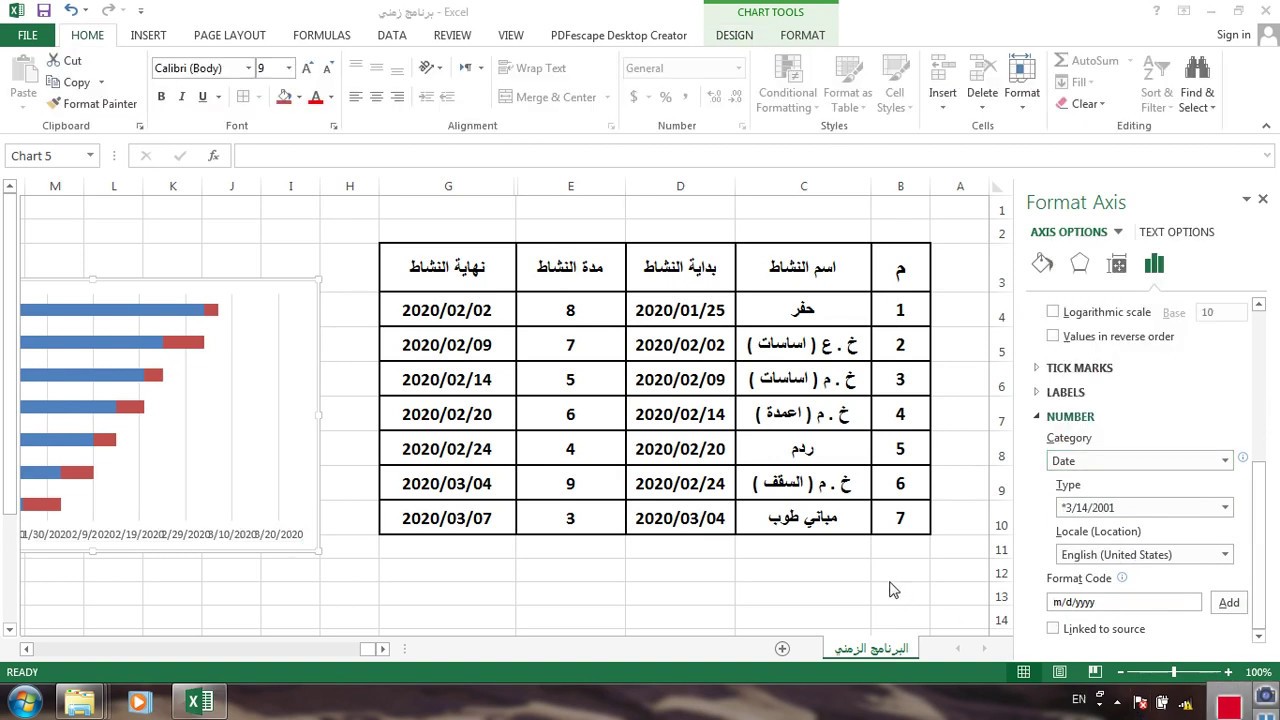This screenshot has width=1280, height=720.
Task: Click the Fill Color yellow swatch button
Action: [284, 97]
